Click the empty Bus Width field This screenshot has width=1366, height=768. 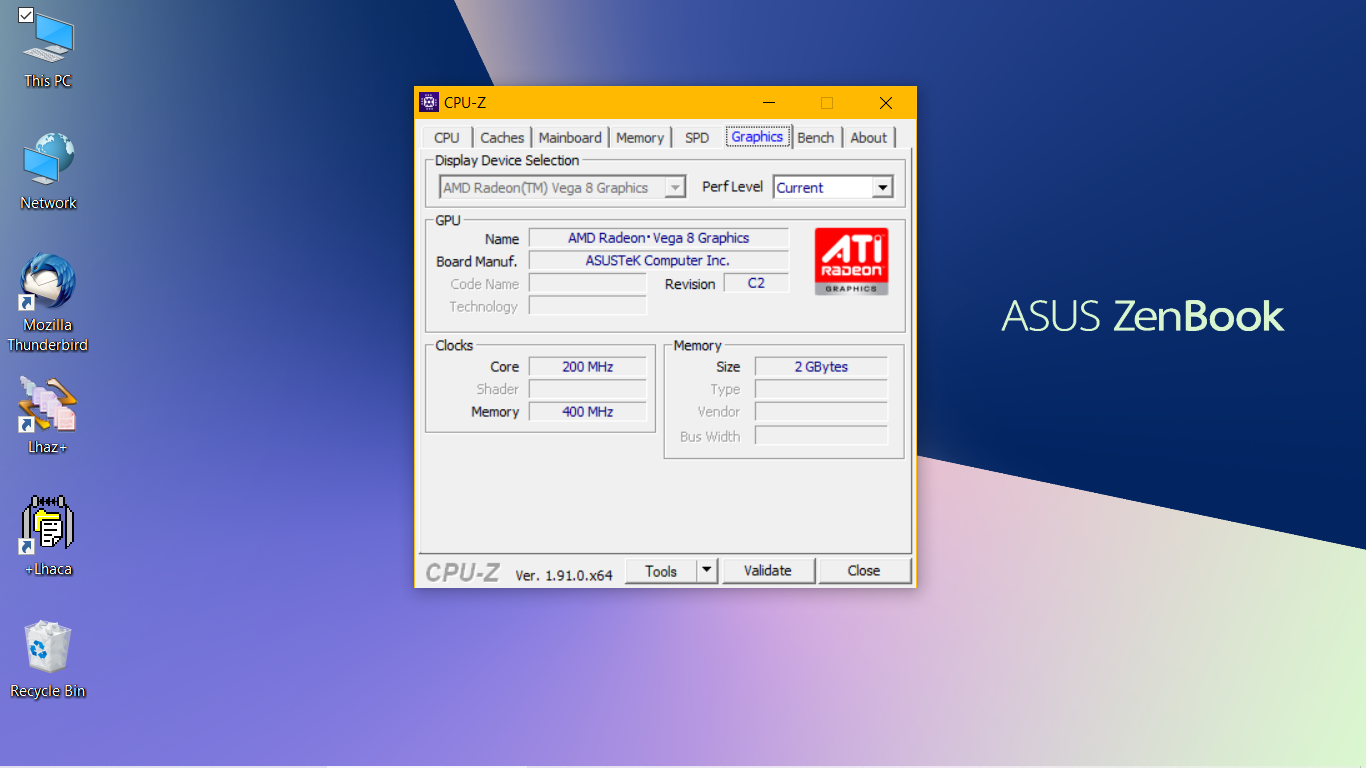coord(821,436)
